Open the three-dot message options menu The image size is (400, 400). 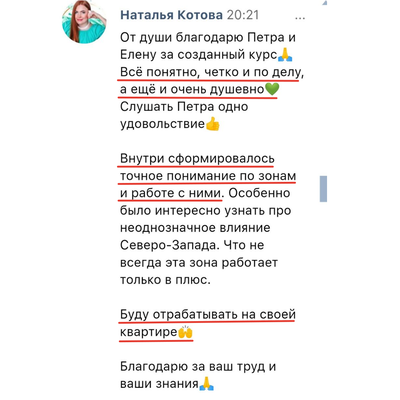[x=300, y=18]
